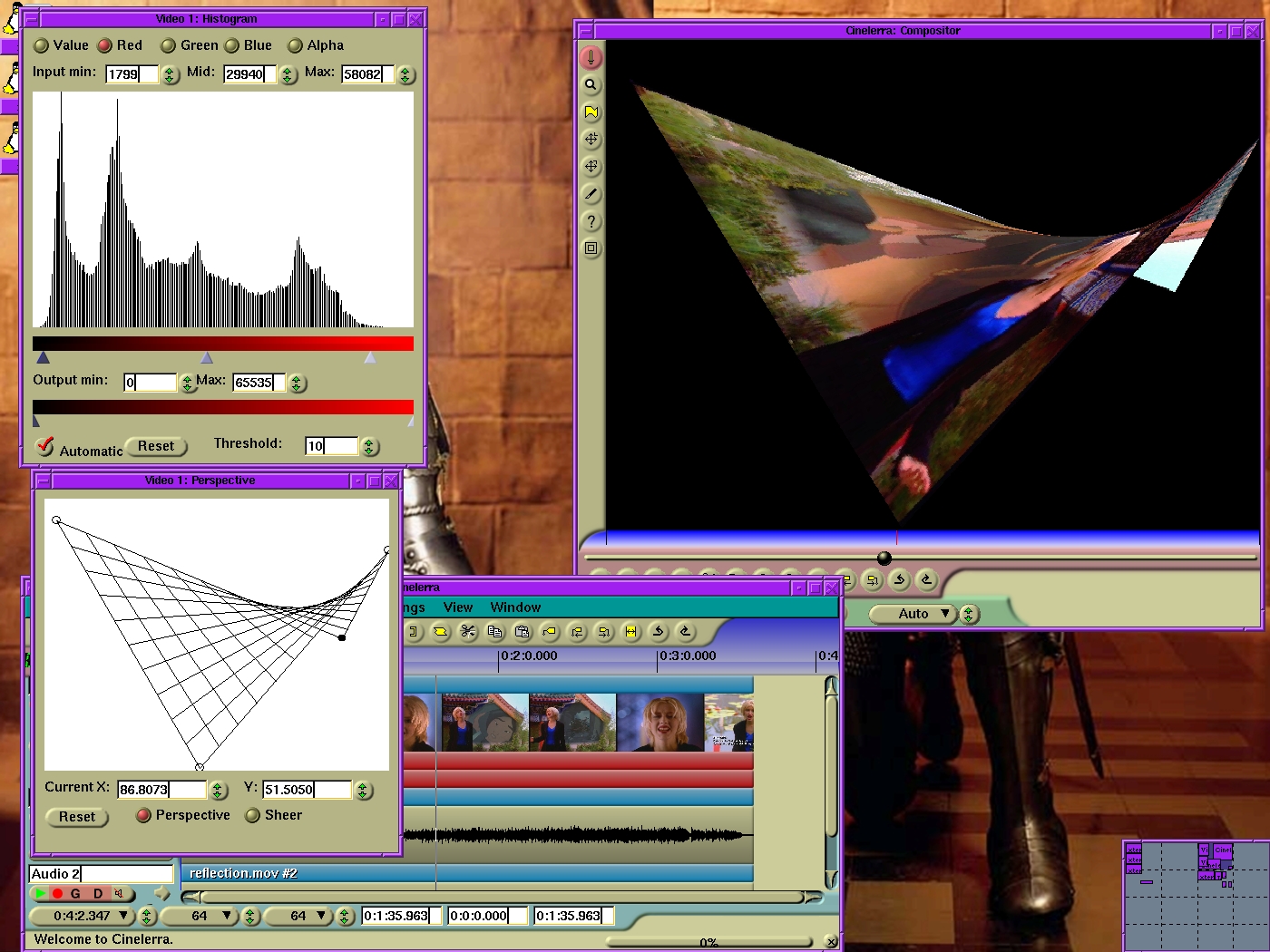Toggle the Automatic checkbox in Histogram
The width and height of the screenshot is (1270, 952).
(44, 446)
